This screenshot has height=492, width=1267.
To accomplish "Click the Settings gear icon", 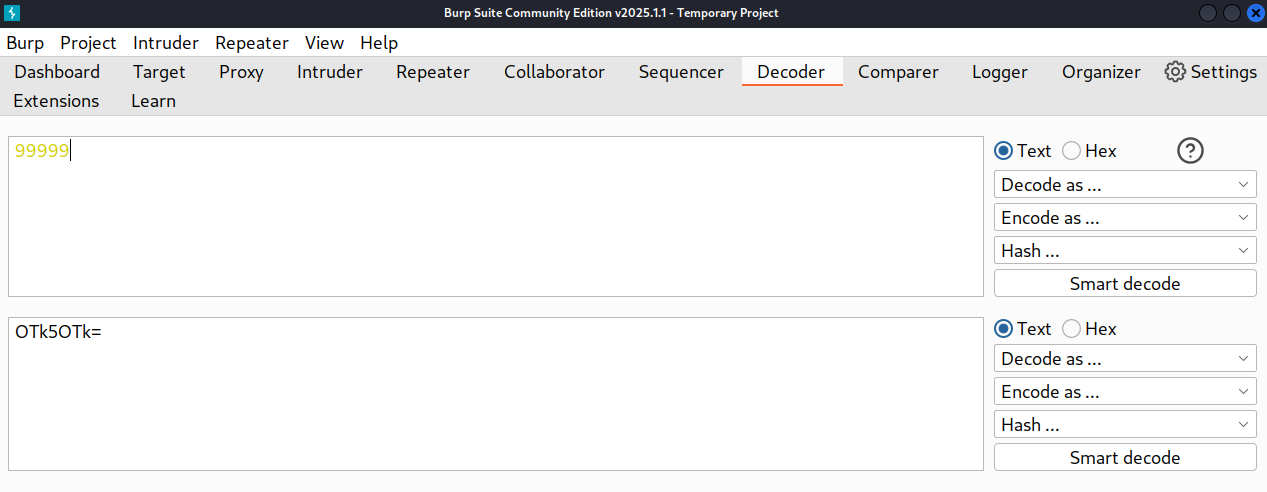I will pos(1175,72).
